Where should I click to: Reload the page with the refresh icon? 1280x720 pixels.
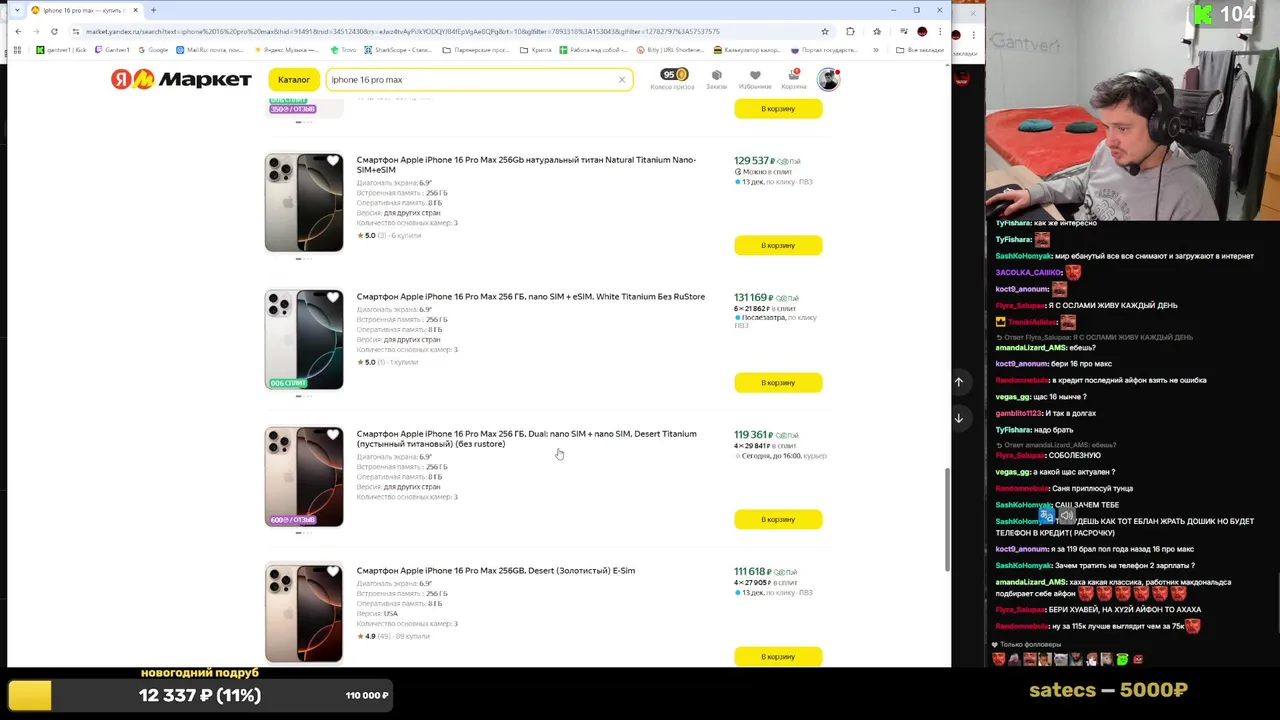[54, 31]
